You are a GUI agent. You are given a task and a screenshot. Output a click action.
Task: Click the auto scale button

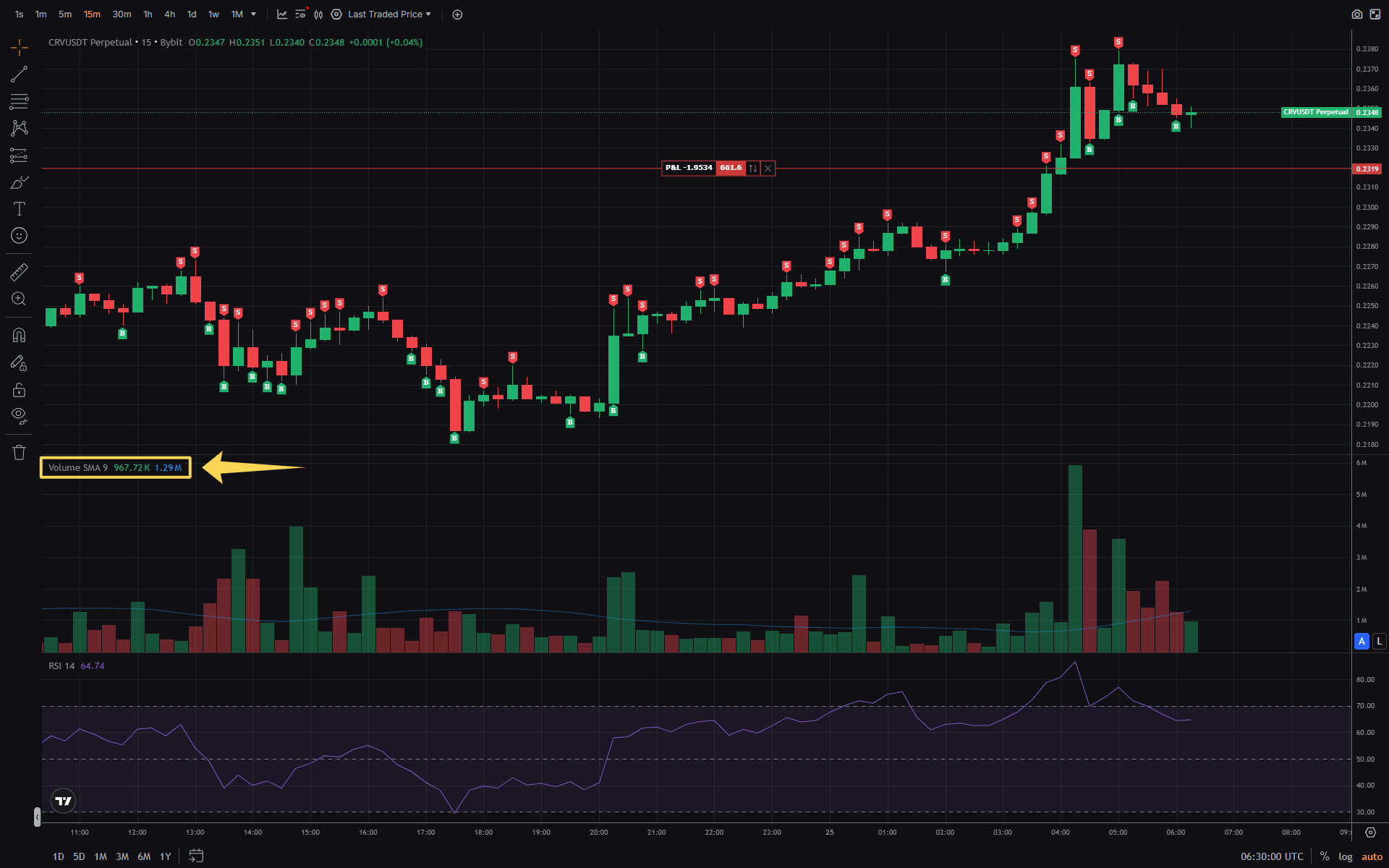(1372, 856)
